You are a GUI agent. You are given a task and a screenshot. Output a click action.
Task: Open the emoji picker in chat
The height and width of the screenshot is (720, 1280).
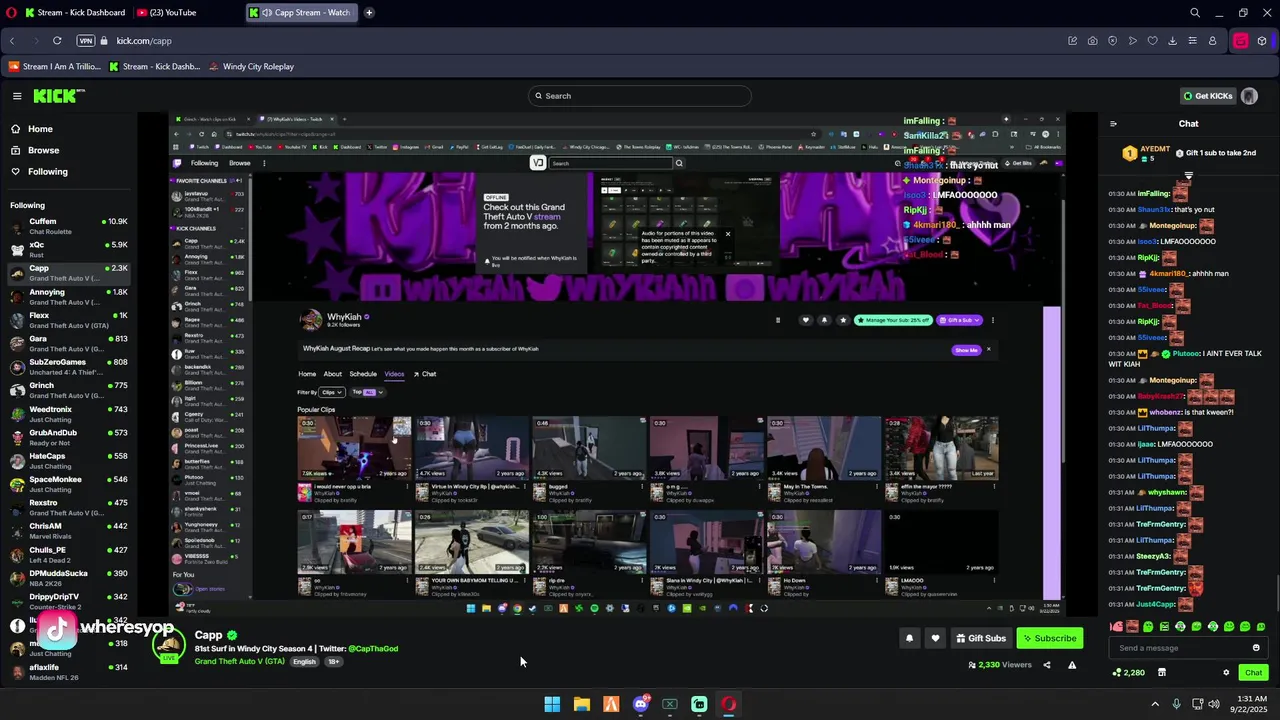click(1257, 648)
